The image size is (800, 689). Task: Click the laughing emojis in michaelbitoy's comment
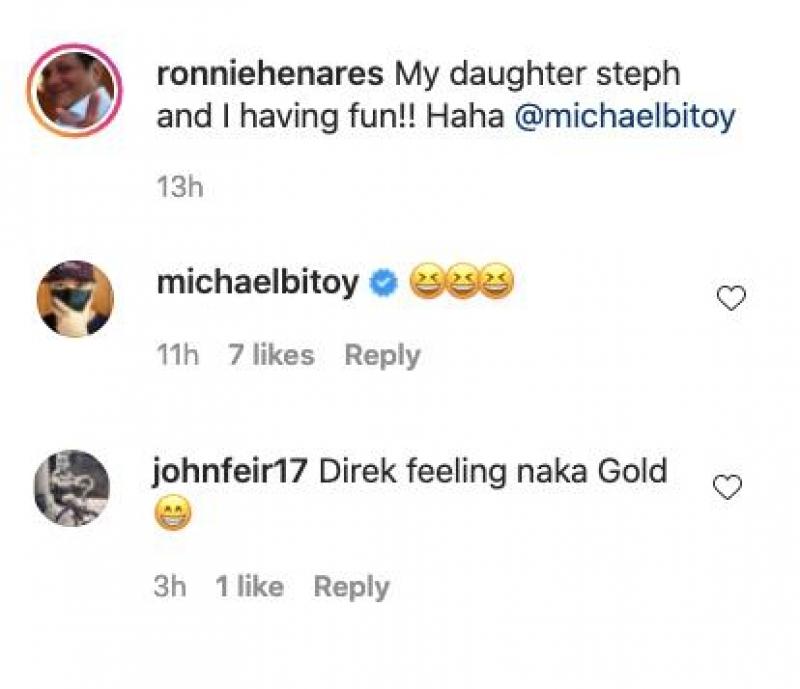click(x=461, y=285)
